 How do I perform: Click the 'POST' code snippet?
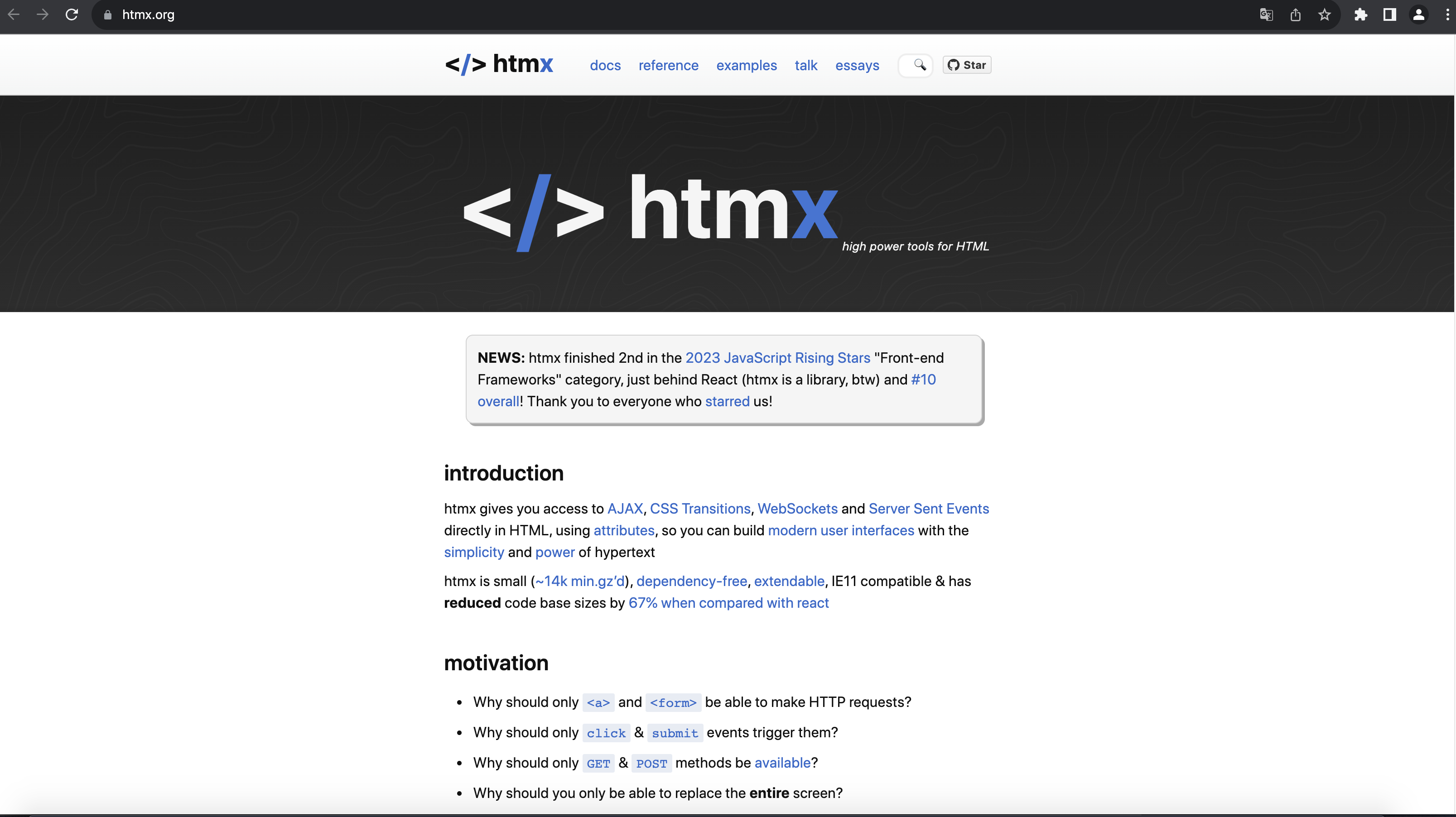(651, 763)
